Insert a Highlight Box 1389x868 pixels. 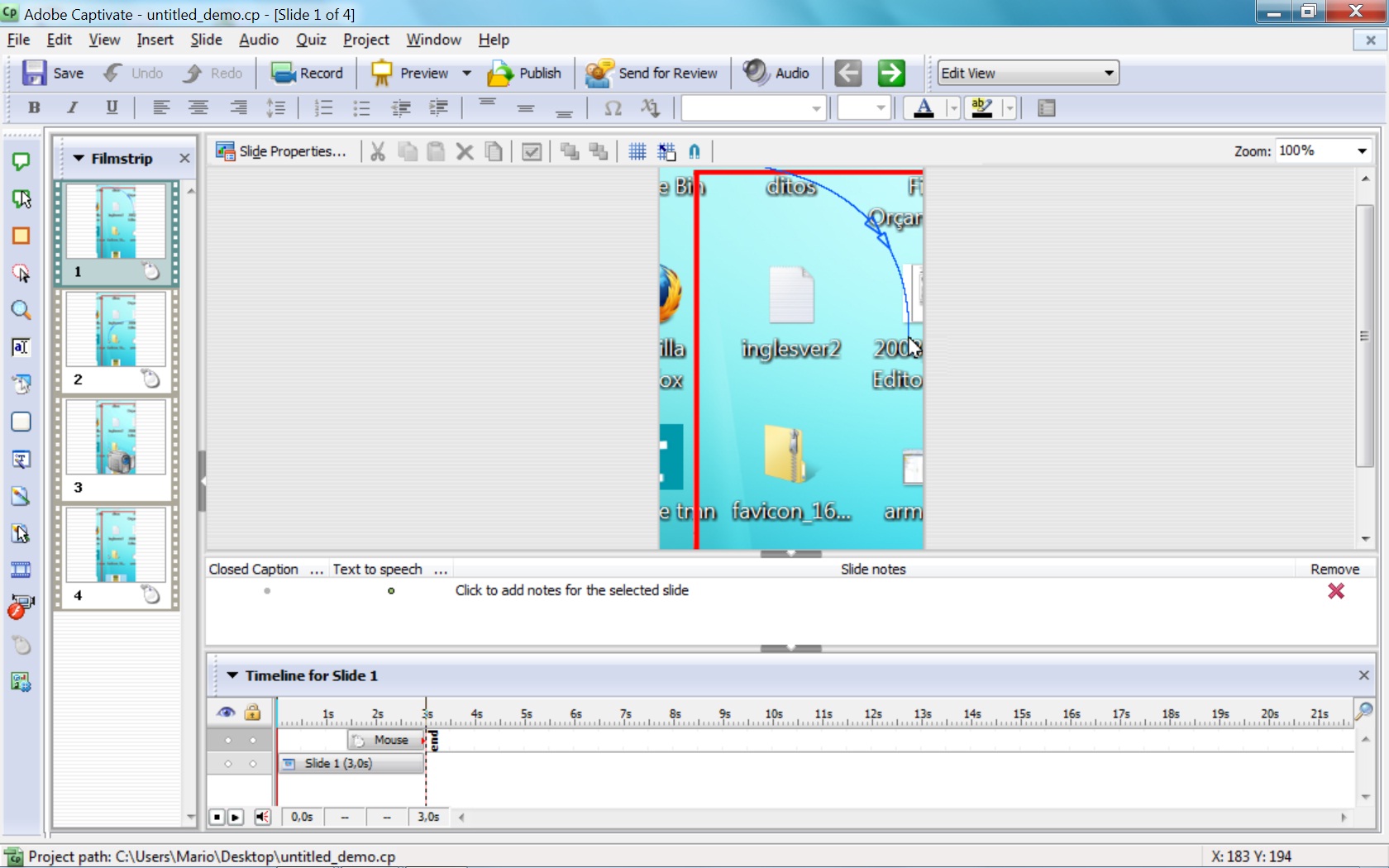[x=21, y=236]
